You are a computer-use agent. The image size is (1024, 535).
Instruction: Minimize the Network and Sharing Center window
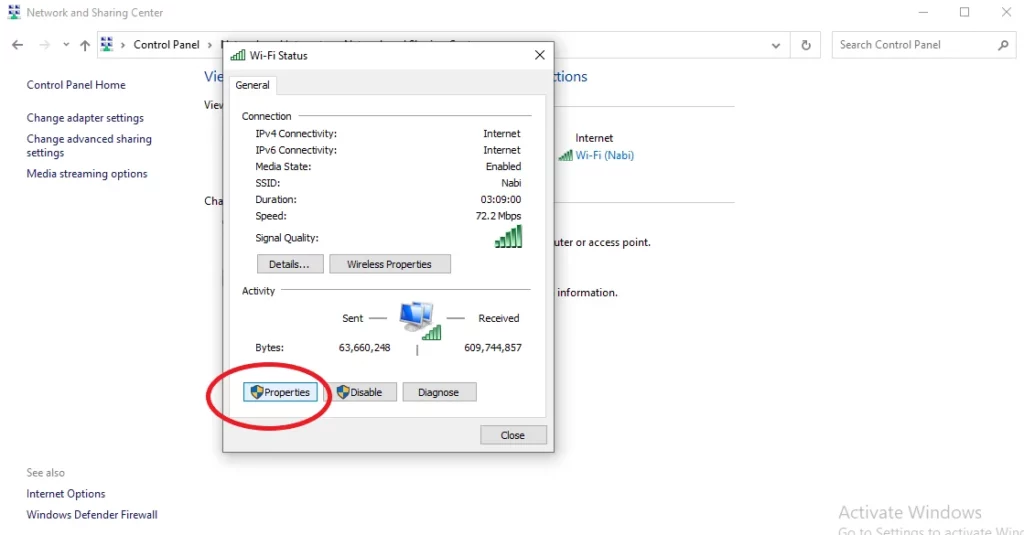click(923, 12)
